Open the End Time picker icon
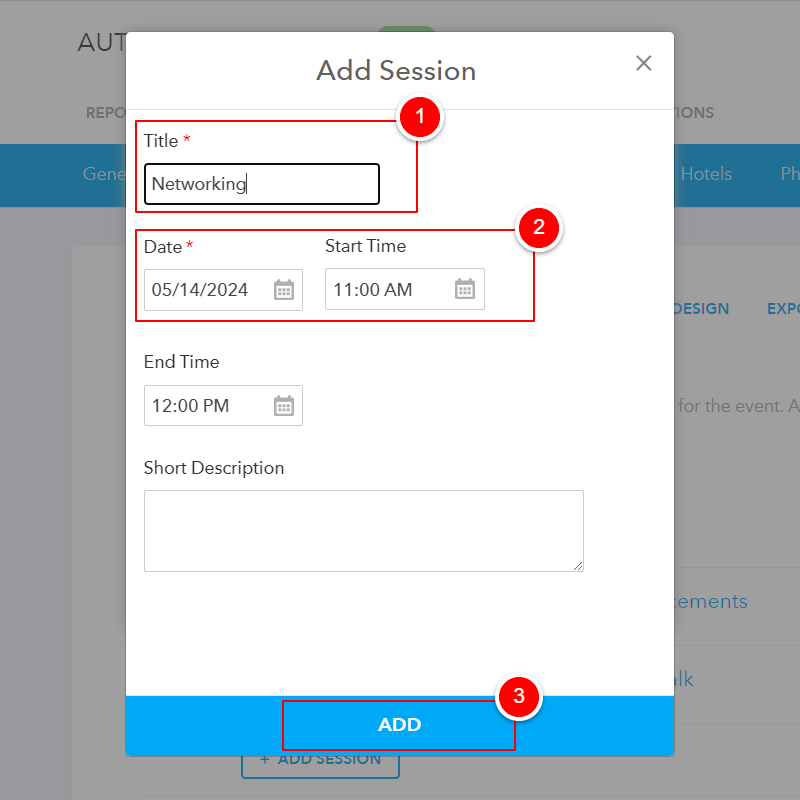Image resolution: width=800 pixels, height=800 pixels. [284, 406]
